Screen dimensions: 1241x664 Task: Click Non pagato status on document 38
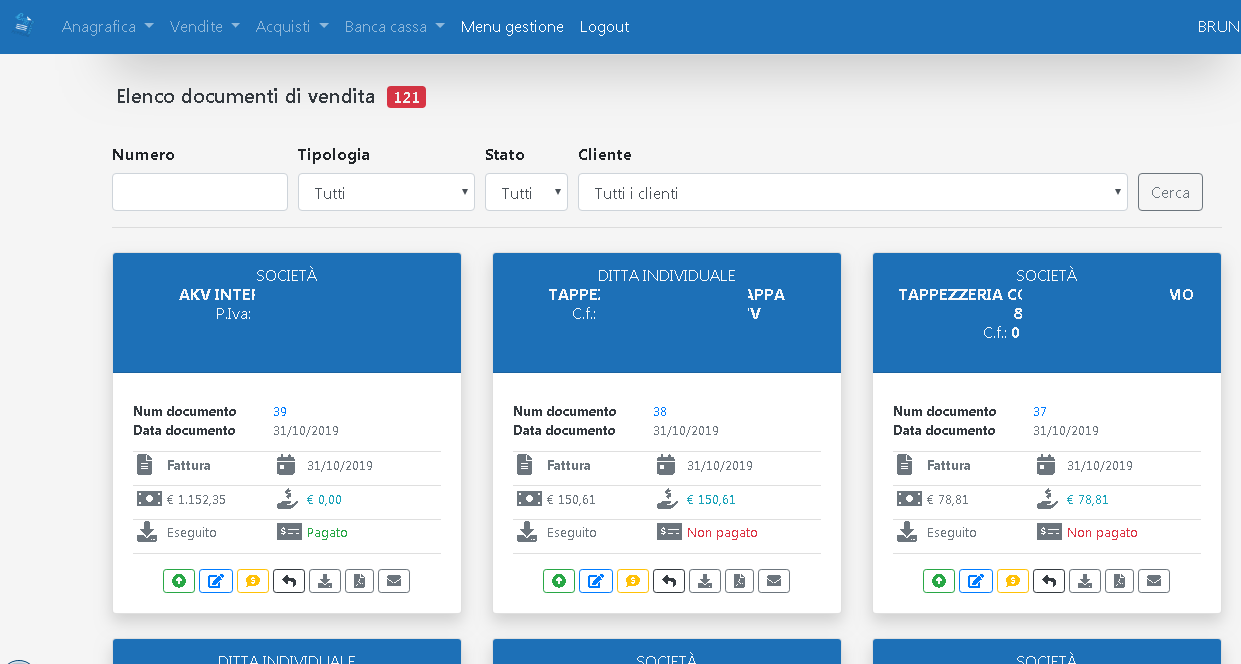point(722,533)
